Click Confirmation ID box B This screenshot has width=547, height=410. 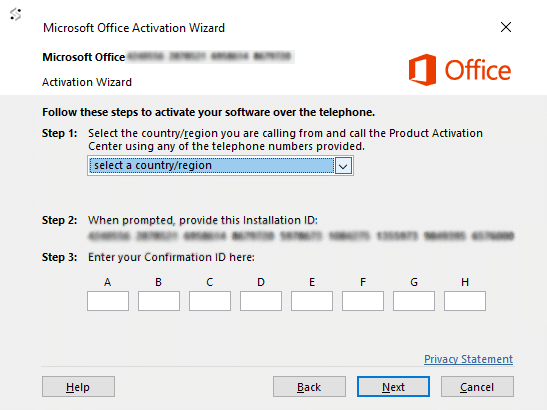pyautogui.click(x=159, y=301)
